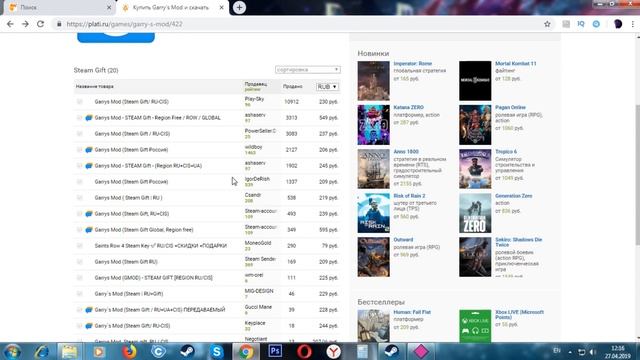Open Pagan Online game link
This screenshot has height=360, width=640.
(510, 107)
